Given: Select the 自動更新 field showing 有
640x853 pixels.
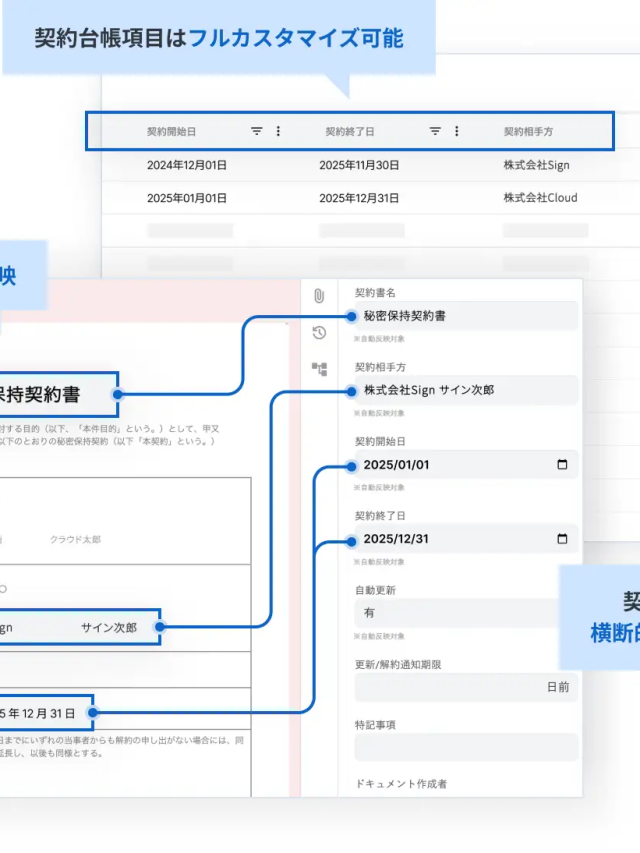Looking at the screenshot, I should (x=465, y=613).
